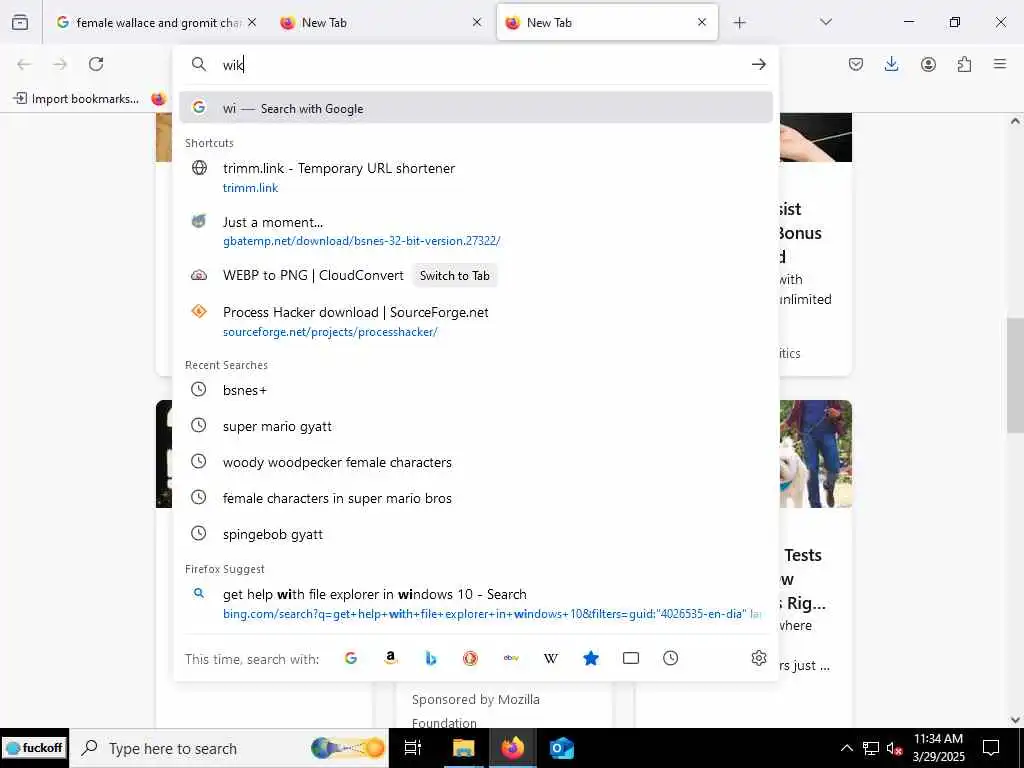The height and width of the screenshot is (768, 1024).
Task: Search only in open Tabs icon
Action: [631, 658]
